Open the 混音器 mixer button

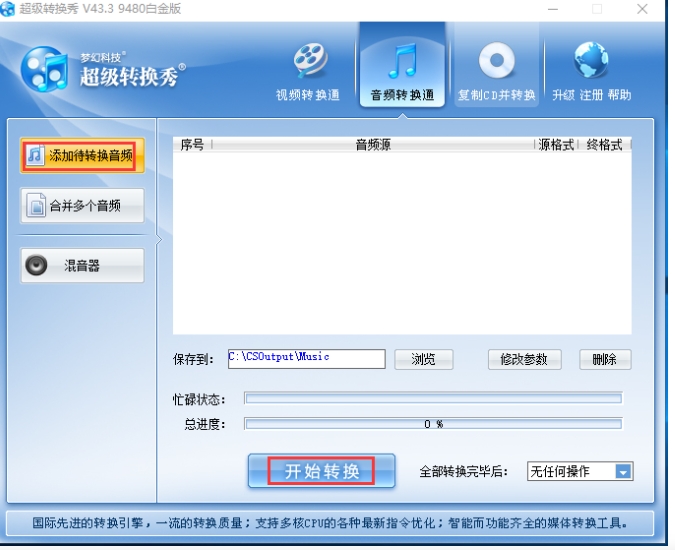pos(82,266)
